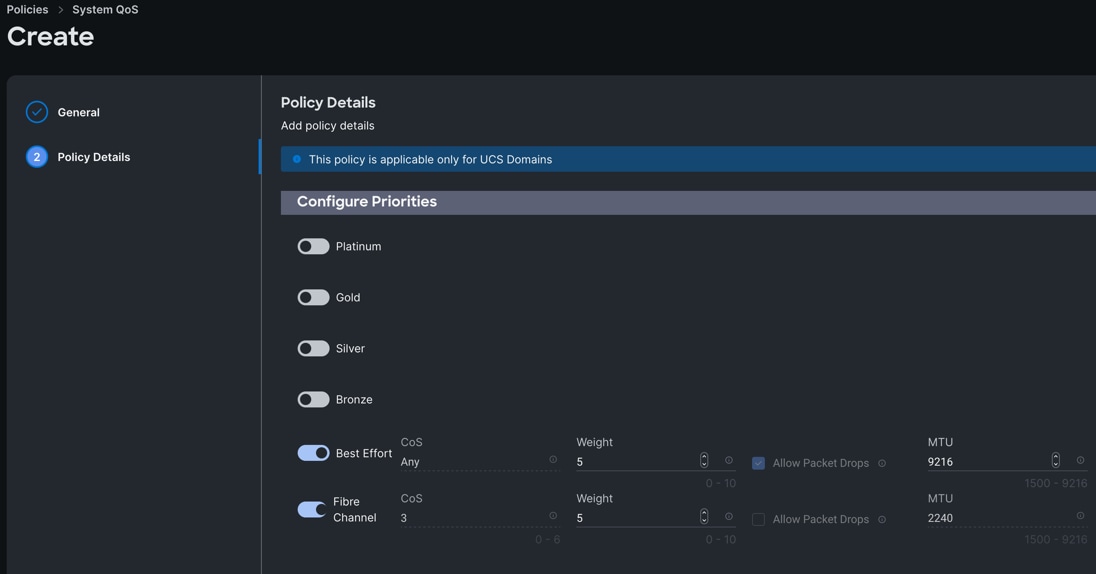Adjust Best Effort Weight stepper arrows
The height and width of the screenshot is (574, 1096).
point(704,460)
